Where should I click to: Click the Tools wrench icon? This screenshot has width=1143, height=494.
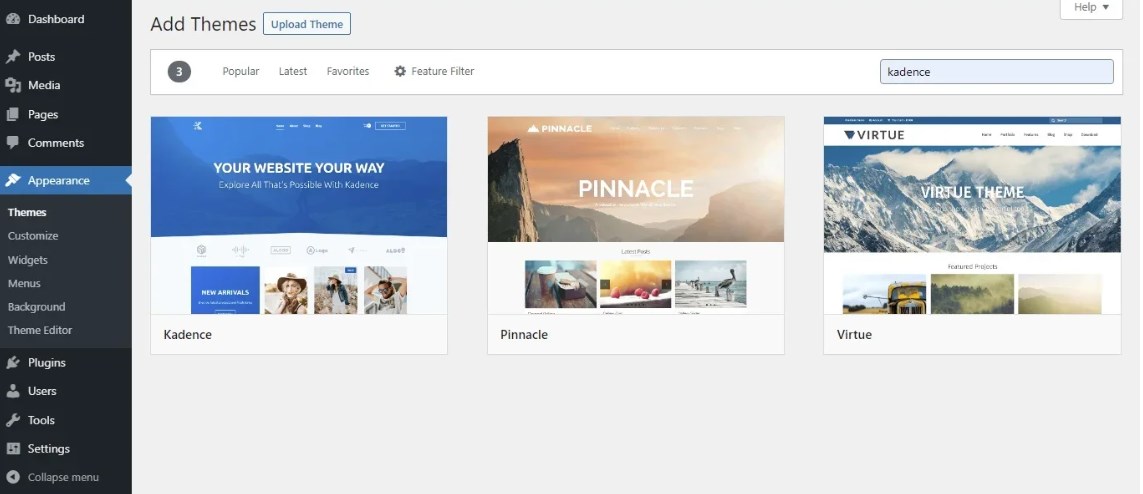12,420
